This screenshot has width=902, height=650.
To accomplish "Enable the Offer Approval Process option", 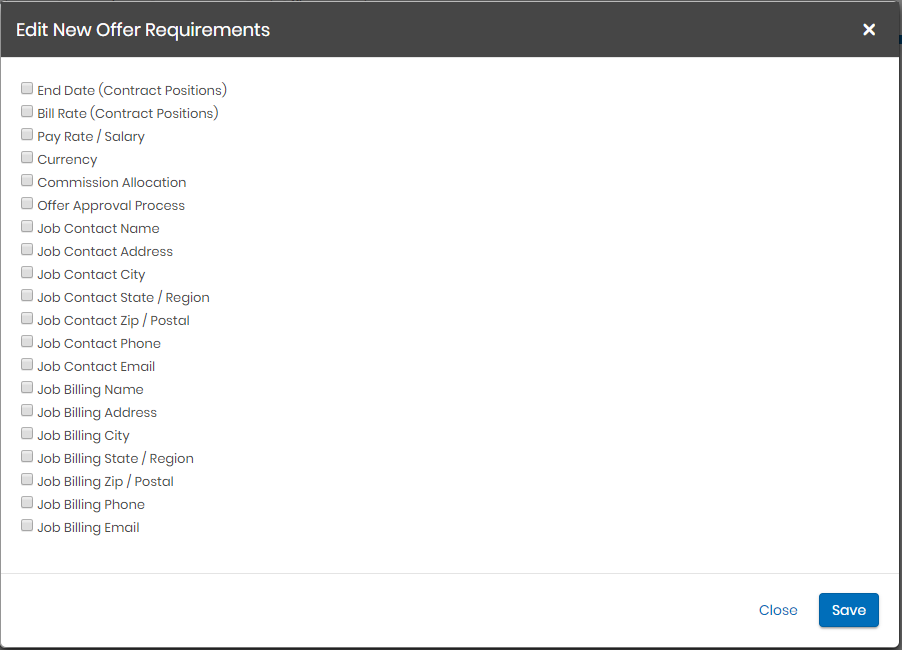I will [x=27, y=204].
